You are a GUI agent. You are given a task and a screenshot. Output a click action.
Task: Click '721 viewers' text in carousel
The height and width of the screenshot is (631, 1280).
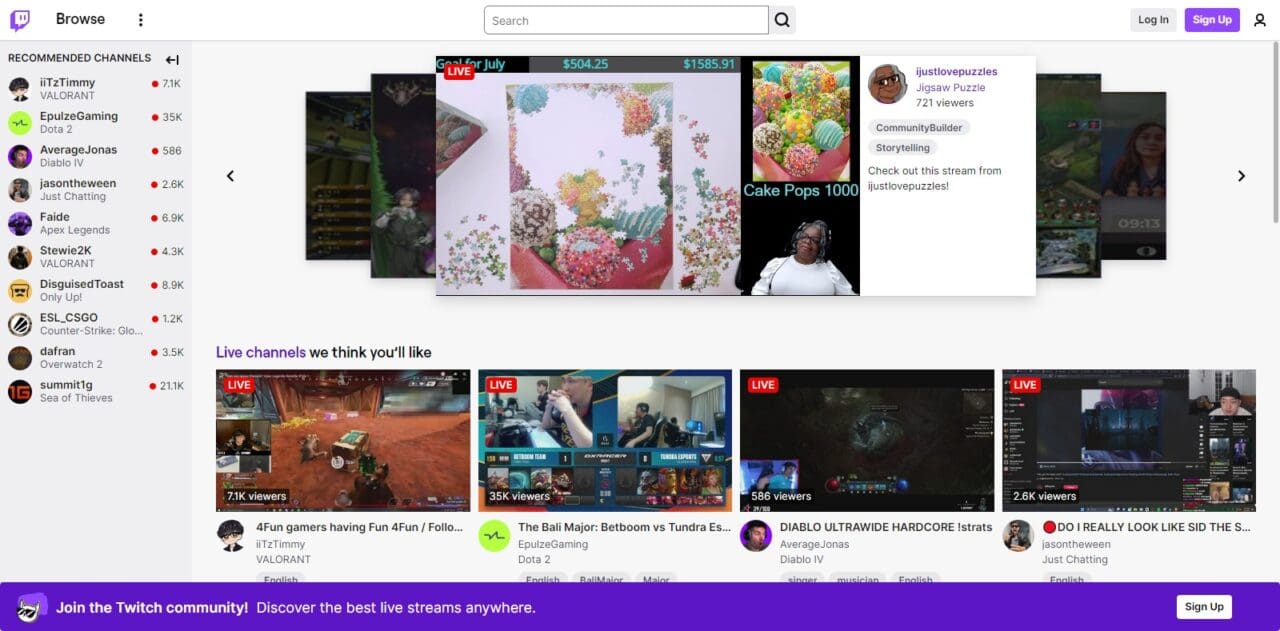[945, 102]
